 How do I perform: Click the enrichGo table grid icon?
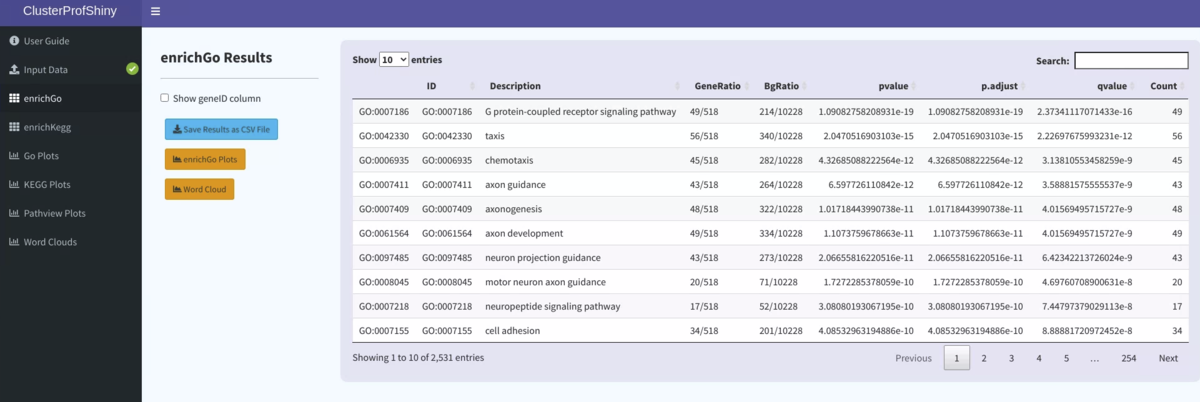(14, 99)
